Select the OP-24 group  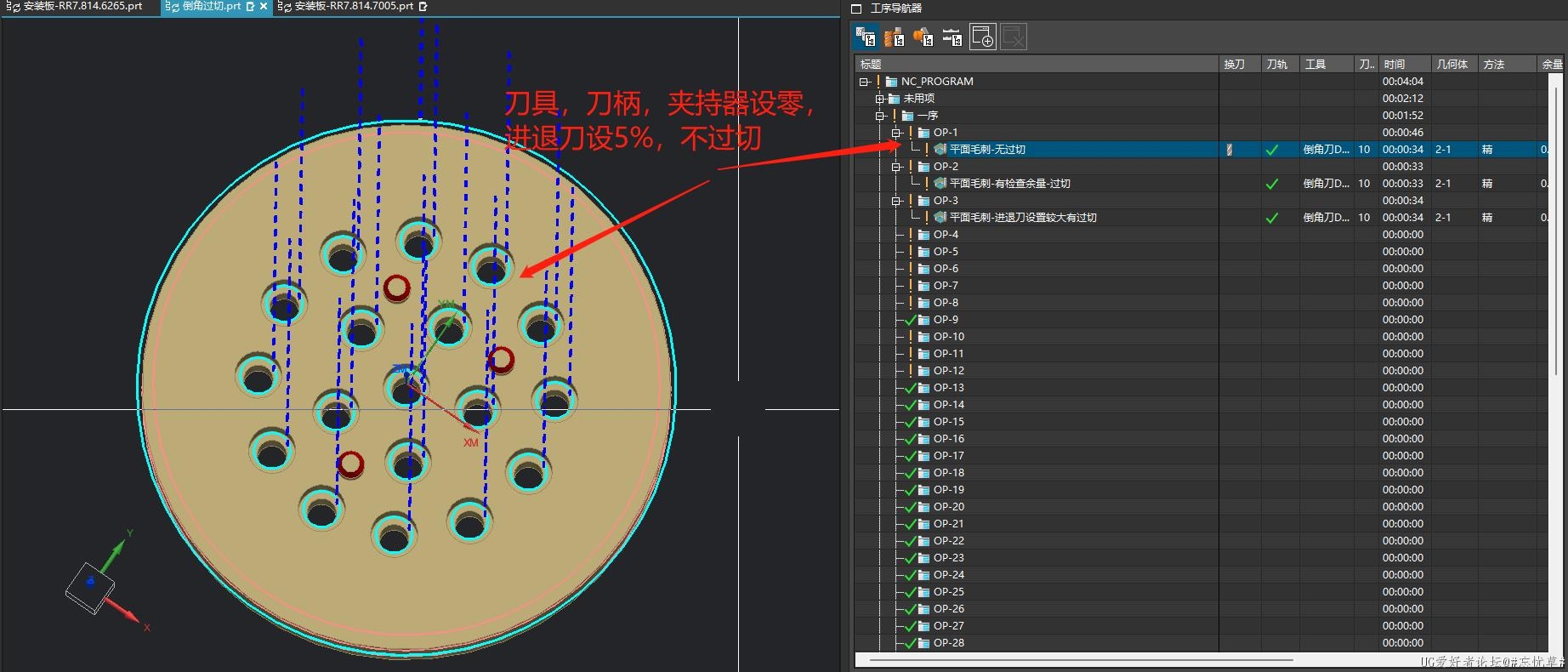coord(949,575)
